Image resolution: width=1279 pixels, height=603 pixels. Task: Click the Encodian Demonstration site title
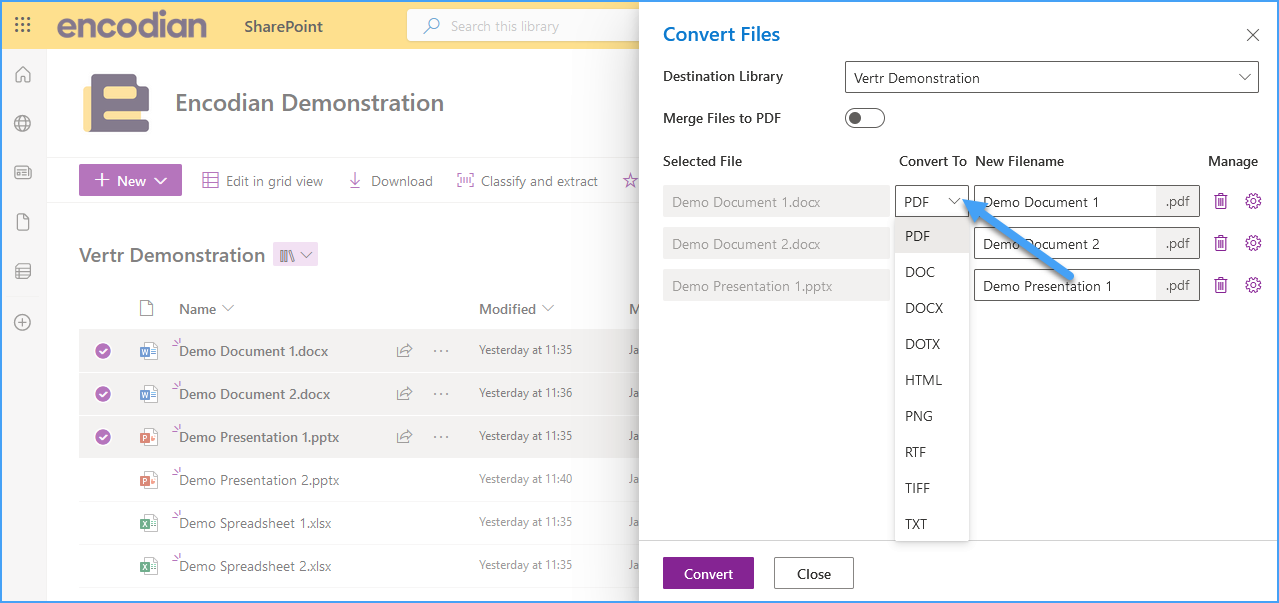(x=310, y=103)
